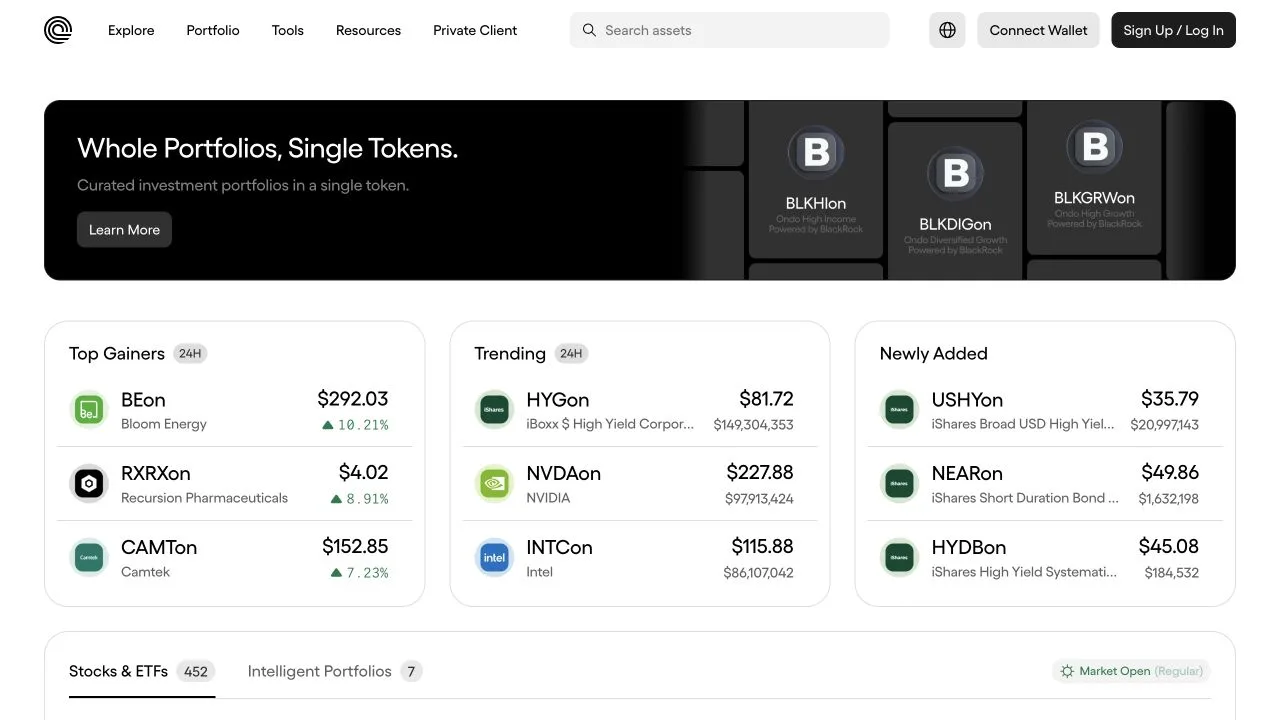Viewport: 1280px width, 720px height.
Task: Click the BLKHIon token icon in banner
Action: pyautogui.click(x=816, y=152)
